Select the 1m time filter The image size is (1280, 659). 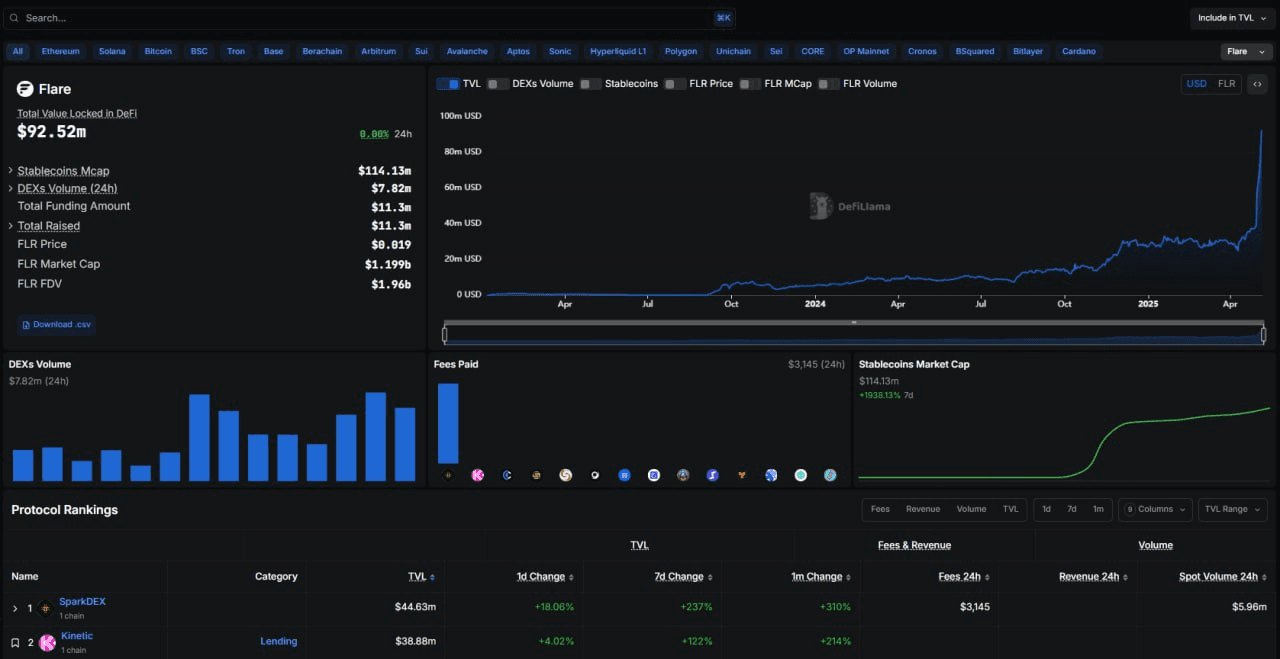(x=1098, y=509)
